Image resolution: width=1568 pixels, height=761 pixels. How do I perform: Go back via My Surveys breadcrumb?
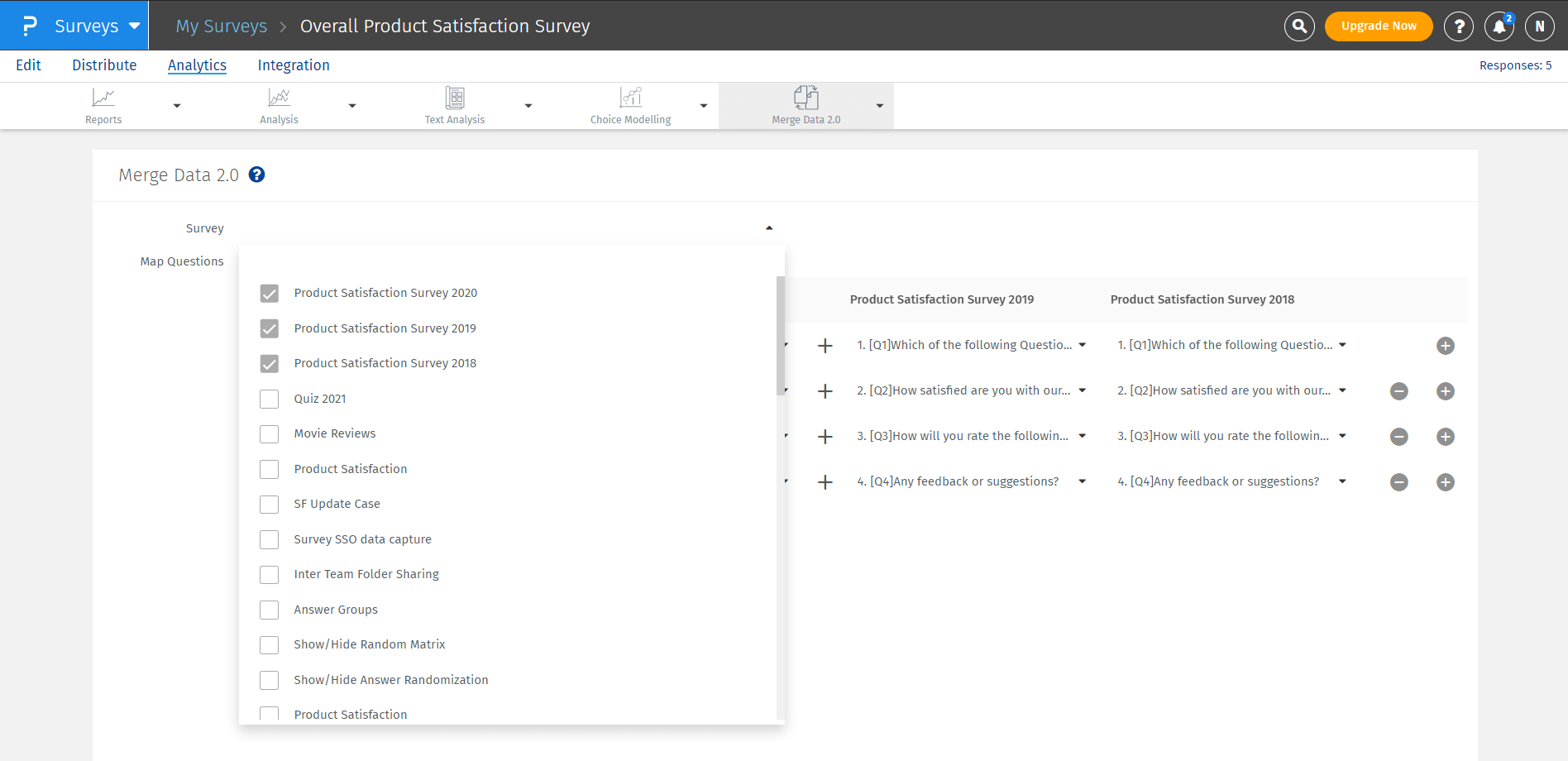(x=221, y=26)
